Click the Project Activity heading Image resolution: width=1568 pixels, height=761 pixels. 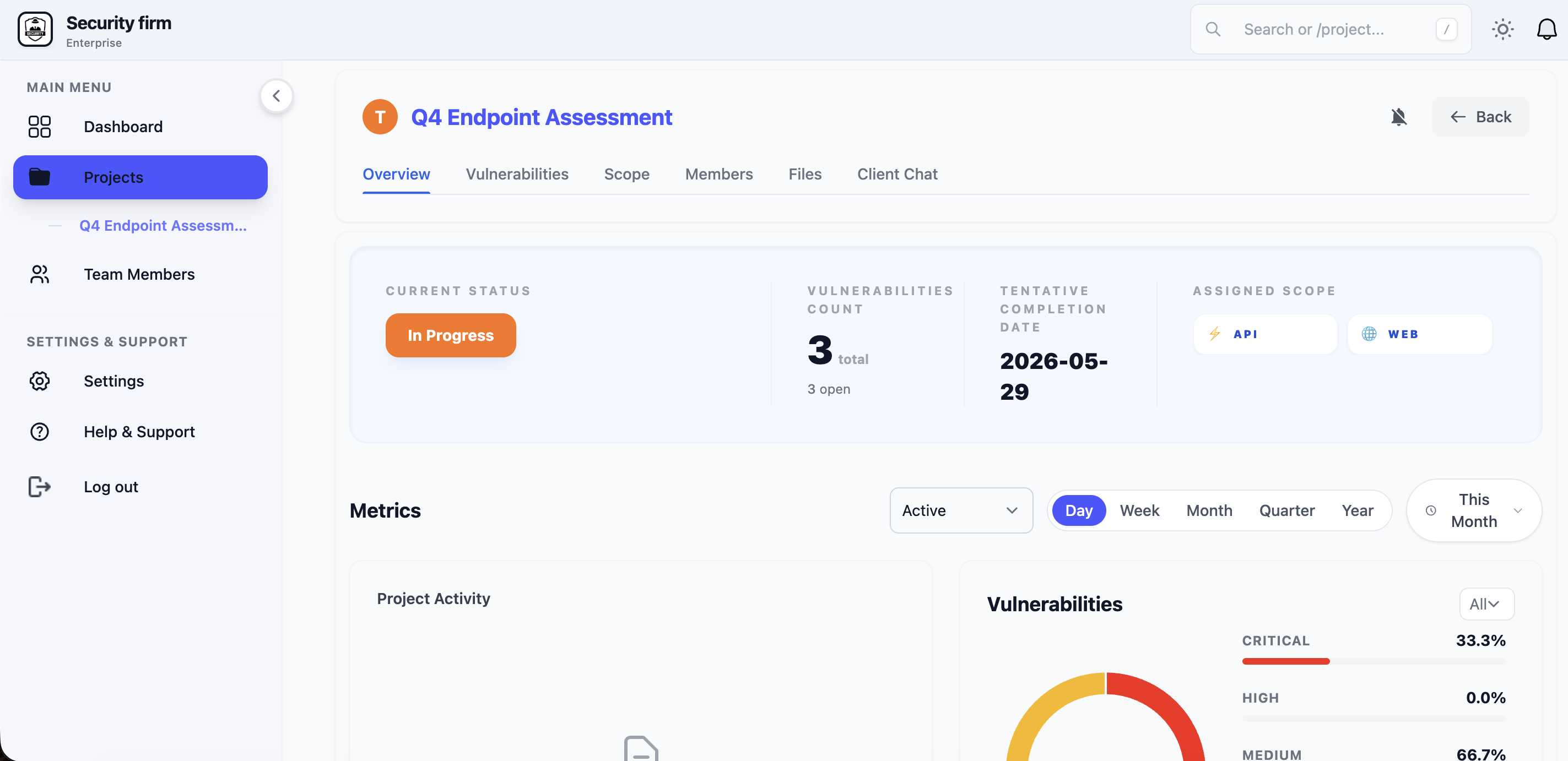tap(434, 599)
